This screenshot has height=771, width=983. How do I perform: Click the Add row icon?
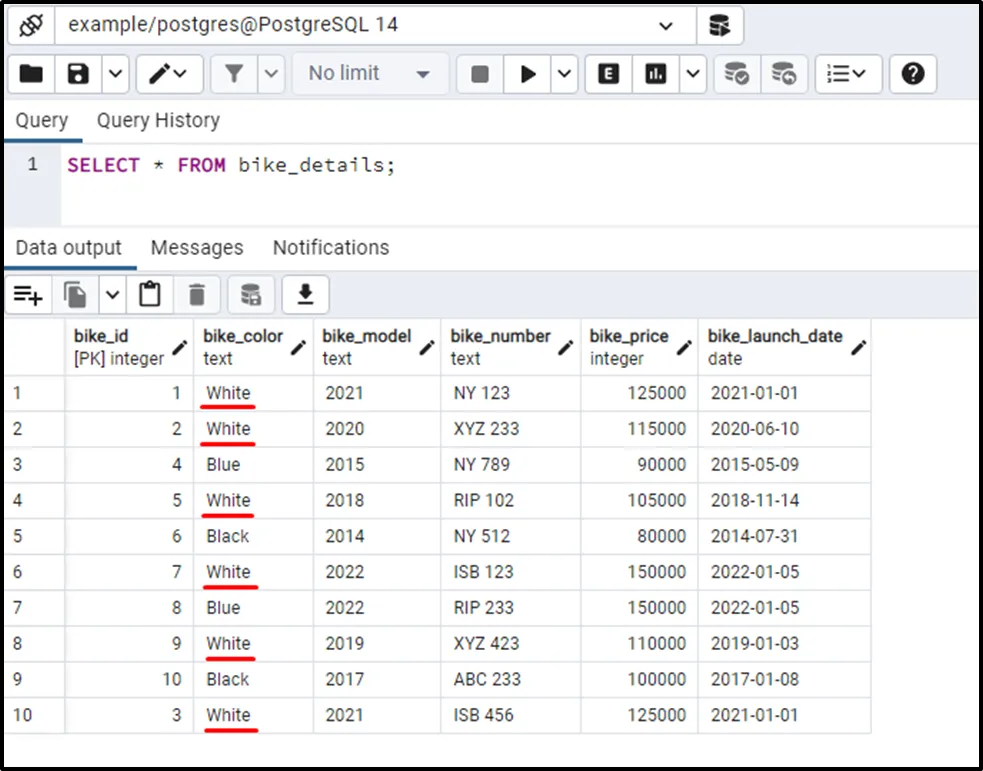tap(28, 294)
